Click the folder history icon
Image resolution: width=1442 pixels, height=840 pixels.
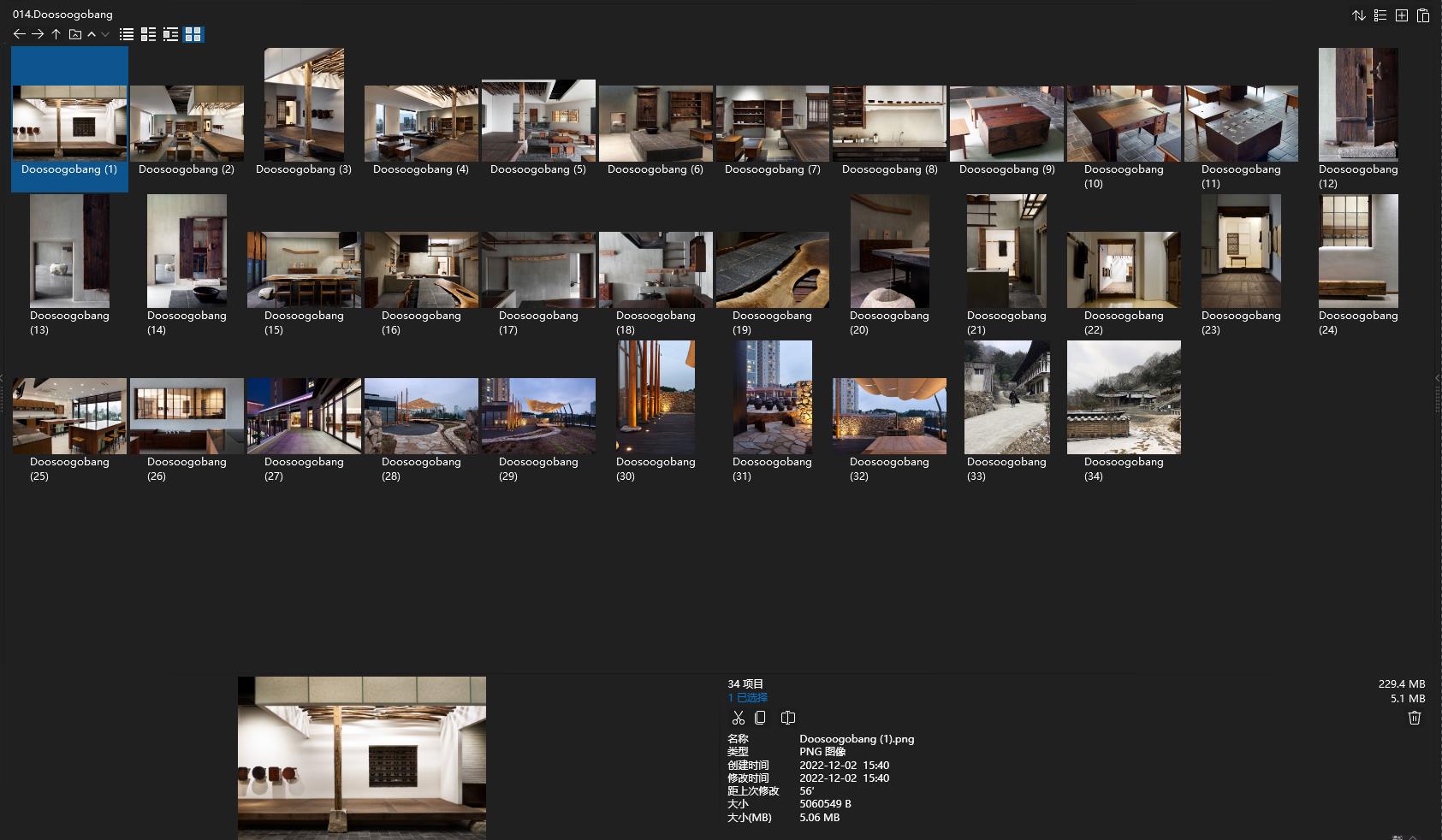[x=75, y=34]
